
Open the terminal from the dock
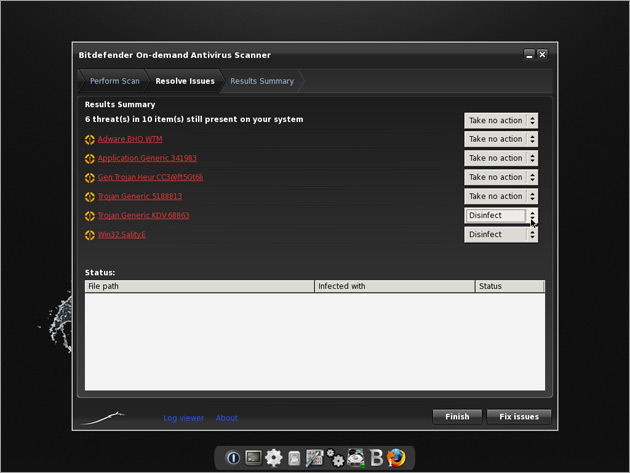point(254,457)
